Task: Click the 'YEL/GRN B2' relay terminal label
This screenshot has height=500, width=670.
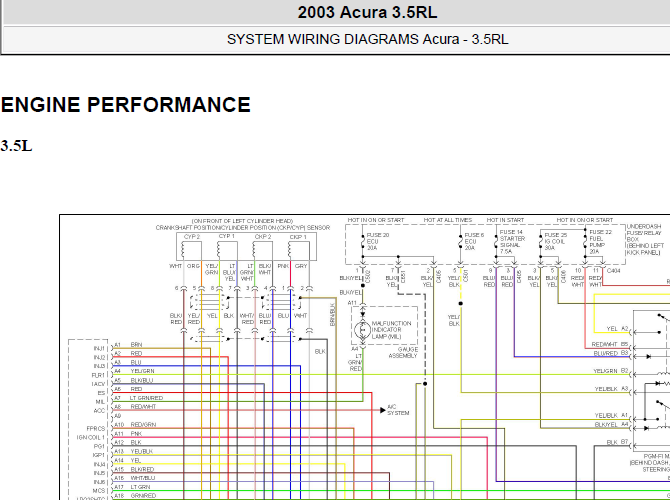Action: [x=611, y=371]
